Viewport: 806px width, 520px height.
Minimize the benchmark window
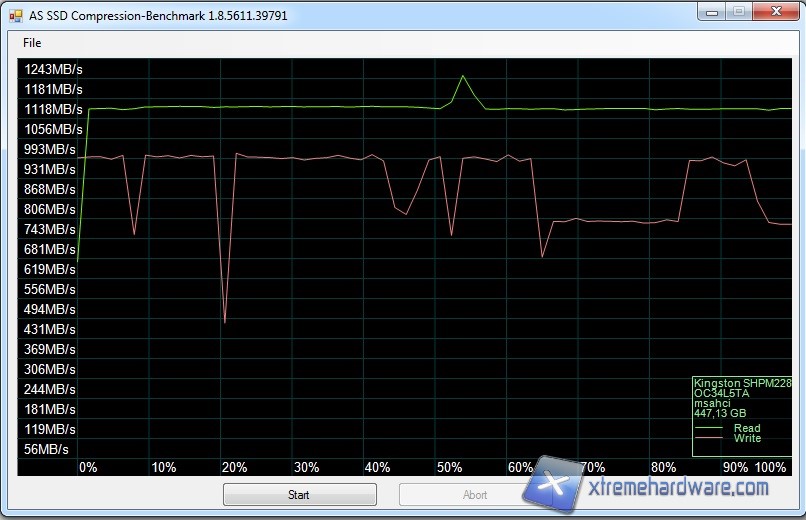coord(711,12)
